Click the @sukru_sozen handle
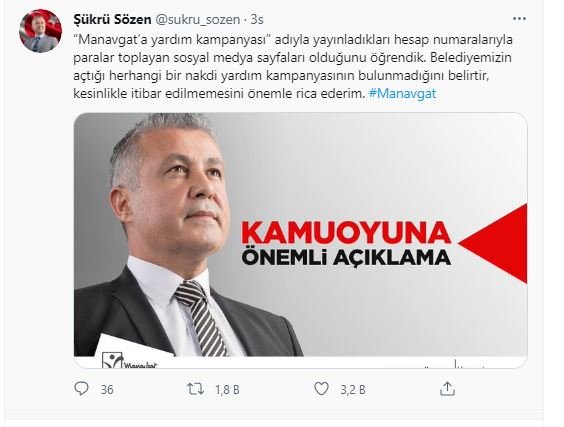 tap(197, 19)
